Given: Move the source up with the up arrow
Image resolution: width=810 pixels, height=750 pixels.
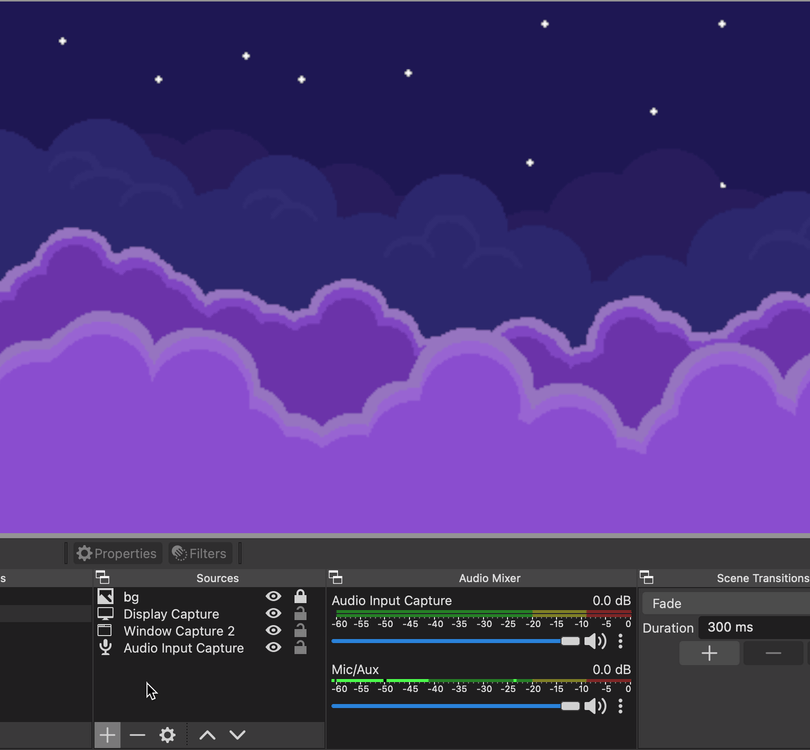Looking at the screenshot, I should pos(207,735).
